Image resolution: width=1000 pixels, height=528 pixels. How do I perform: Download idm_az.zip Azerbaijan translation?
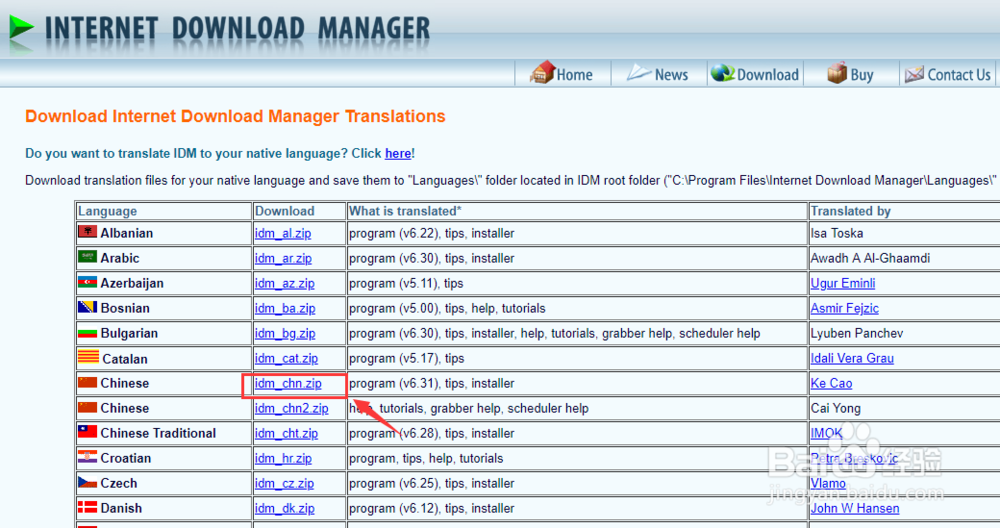[284, 283]
